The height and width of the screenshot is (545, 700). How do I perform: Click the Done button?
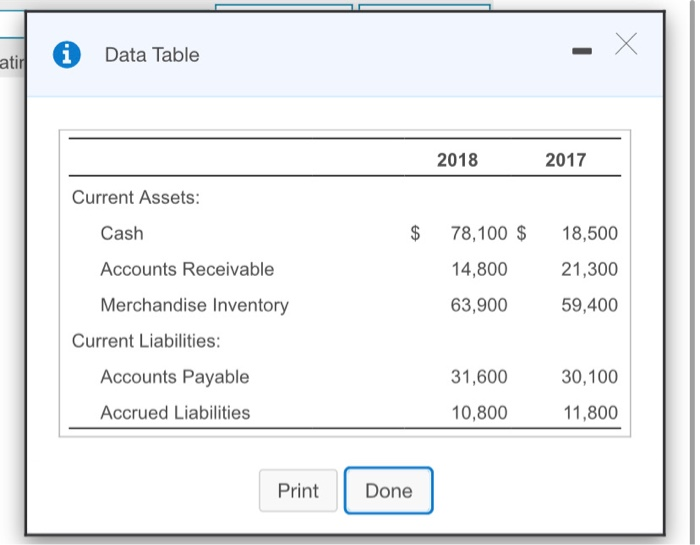(388, 491)
